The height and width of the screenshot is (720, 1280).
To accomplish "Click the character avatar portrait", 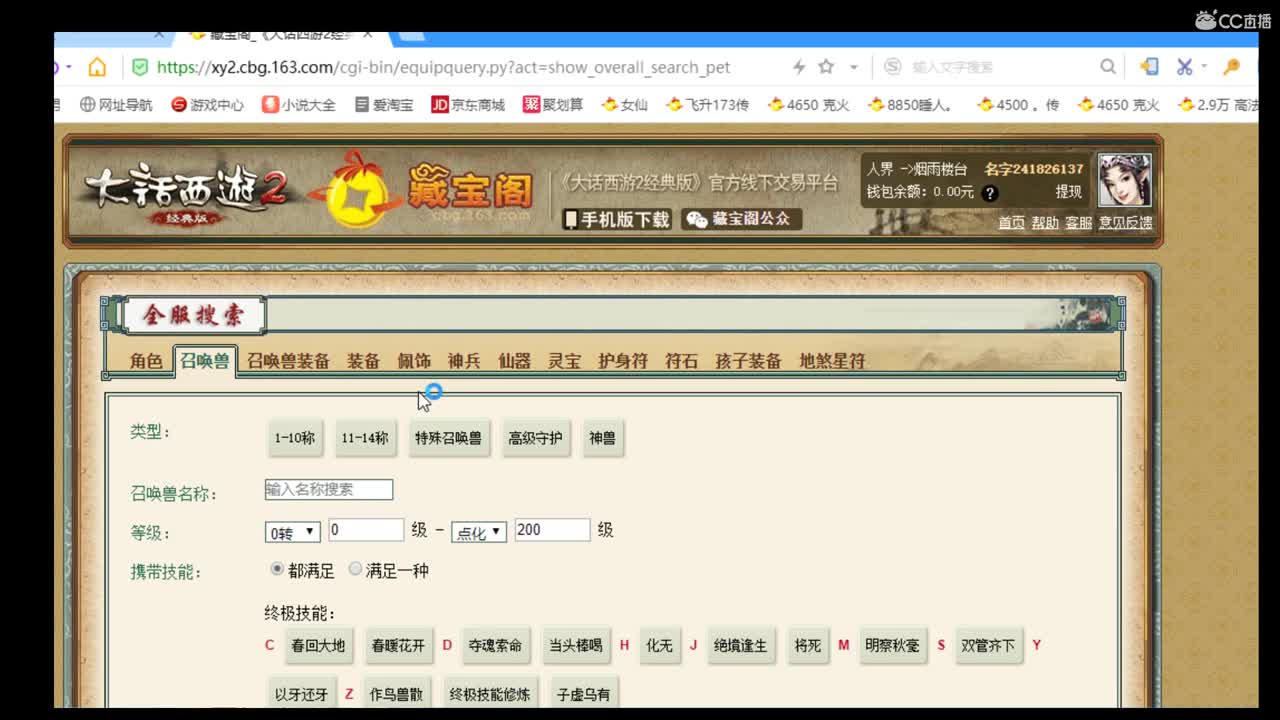I will tap(1124, 180).
